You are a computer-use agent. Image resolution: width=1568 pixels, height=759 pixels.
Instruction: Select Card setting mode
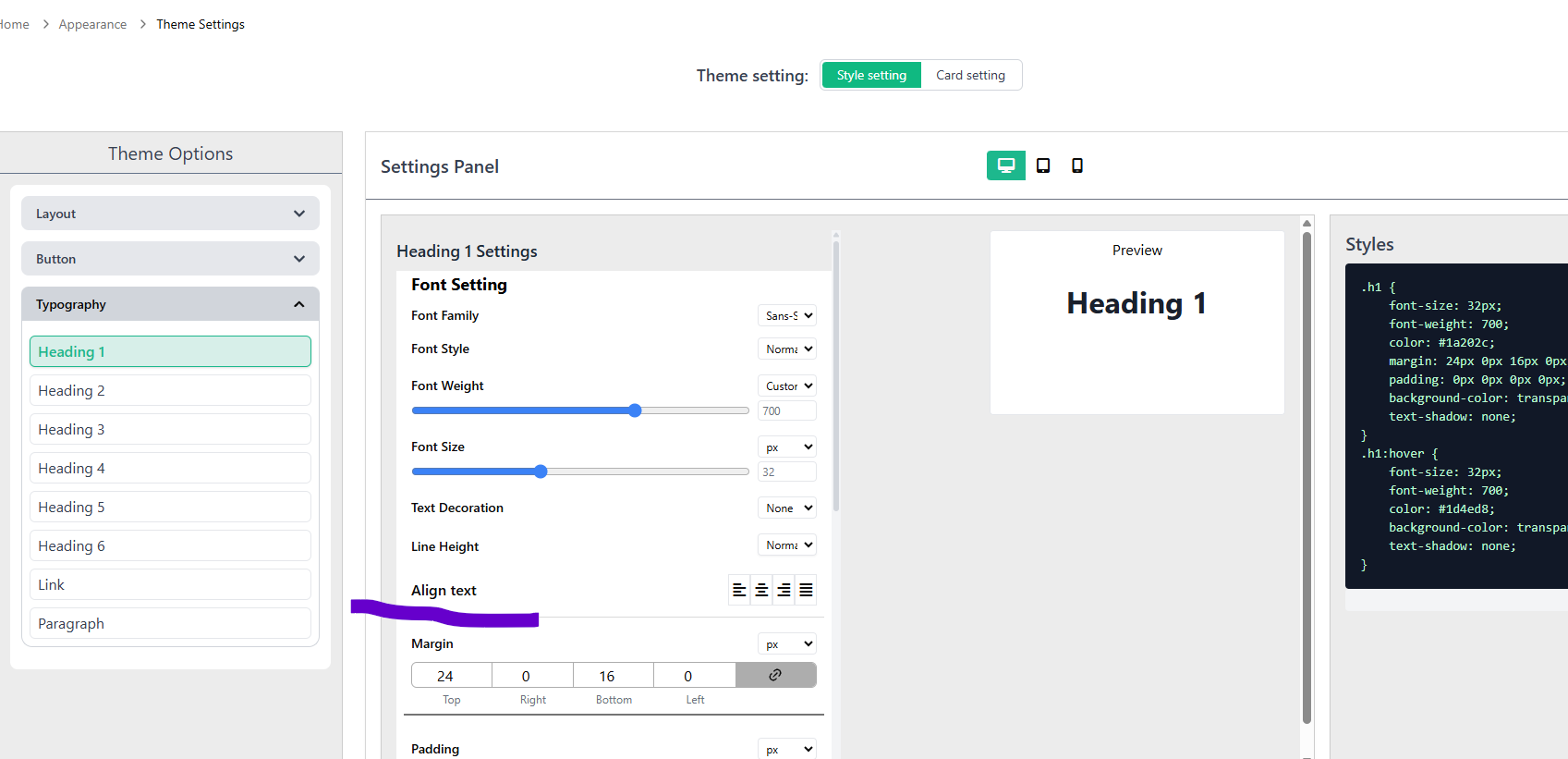coord(970,75)
